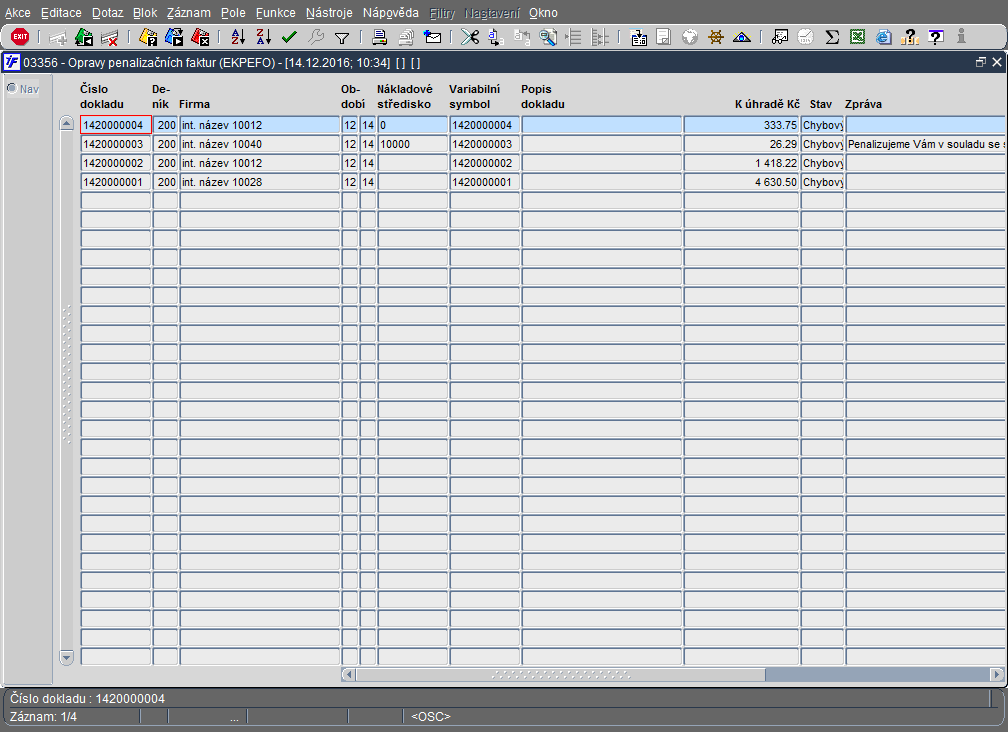Viewport: 1008px width, 732px height.
Task: Click the yellow enter-query icon
Action: [148, 37]
